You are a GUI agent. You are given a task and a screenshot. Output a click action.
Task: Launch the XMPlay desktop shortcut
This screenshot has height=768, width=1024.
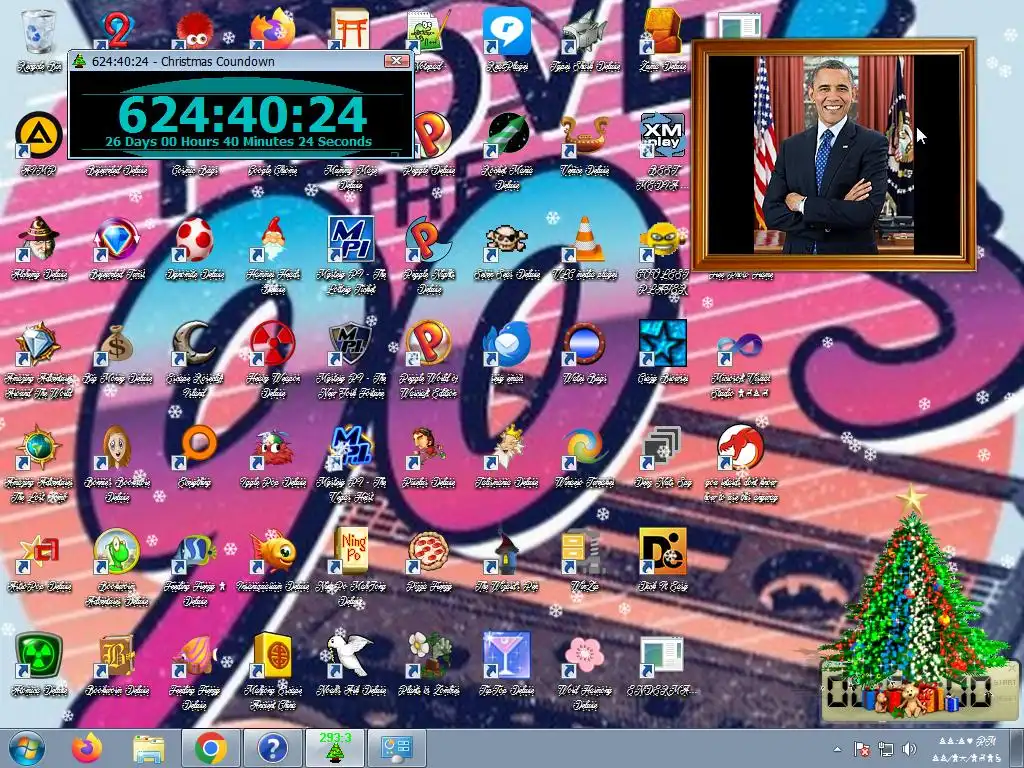coord(663,136)
